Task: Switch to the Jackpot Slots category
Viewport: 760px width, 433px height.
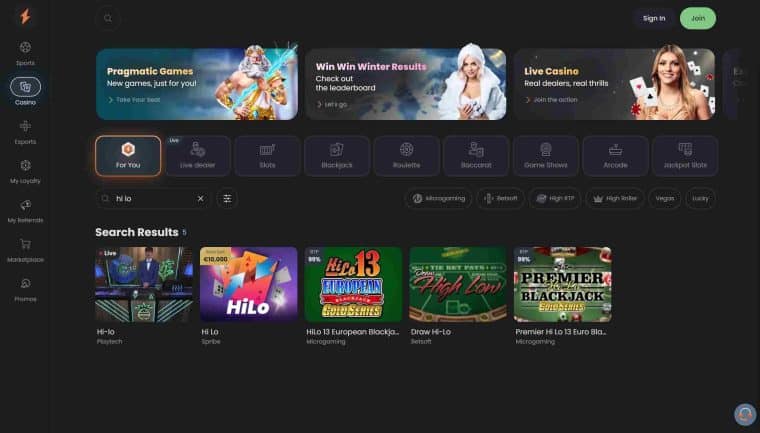Action: 685,156
